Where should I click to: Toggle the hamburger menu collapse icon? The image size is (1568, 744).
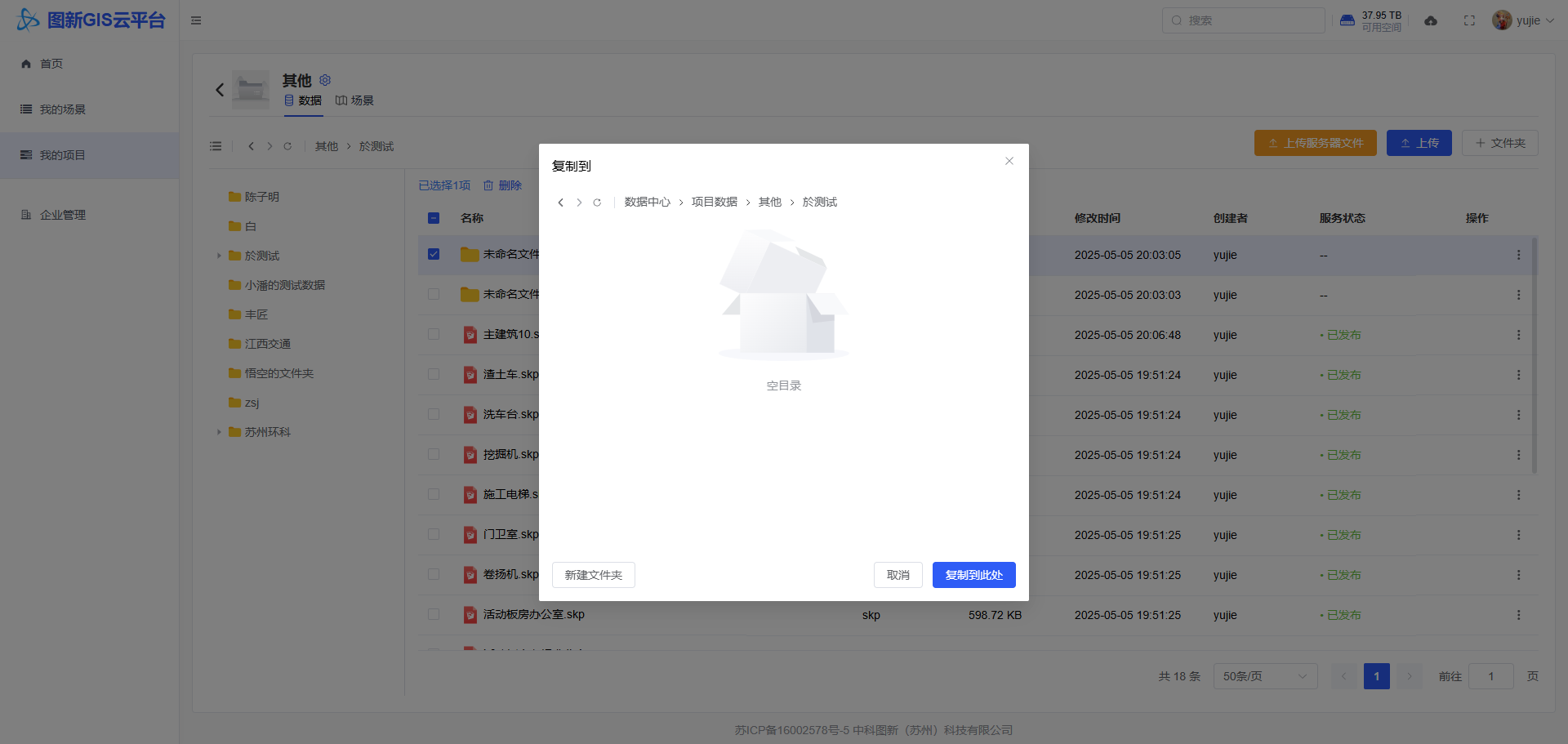coord(196,20)
